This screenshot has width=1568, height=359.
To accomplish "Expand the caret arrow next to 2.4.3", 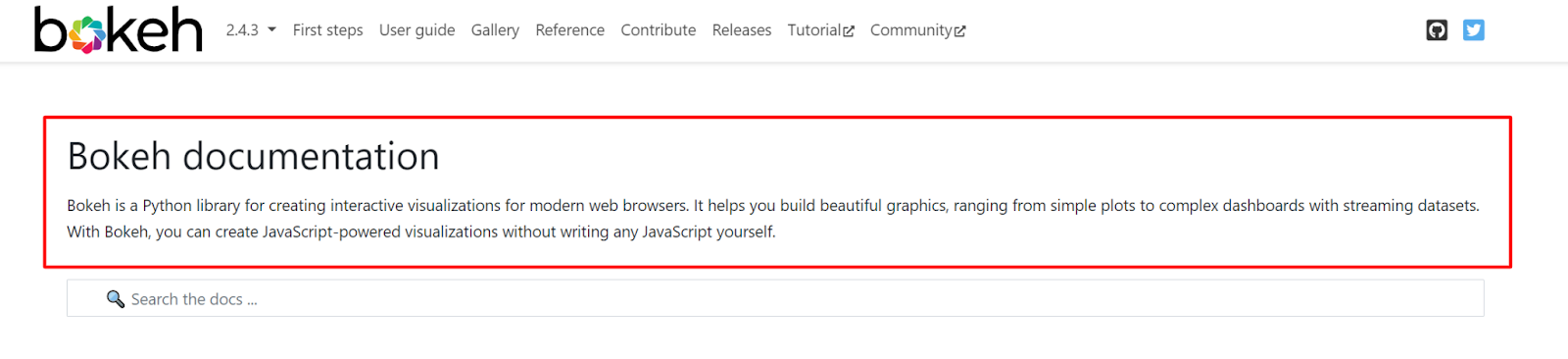I will 271,30.
